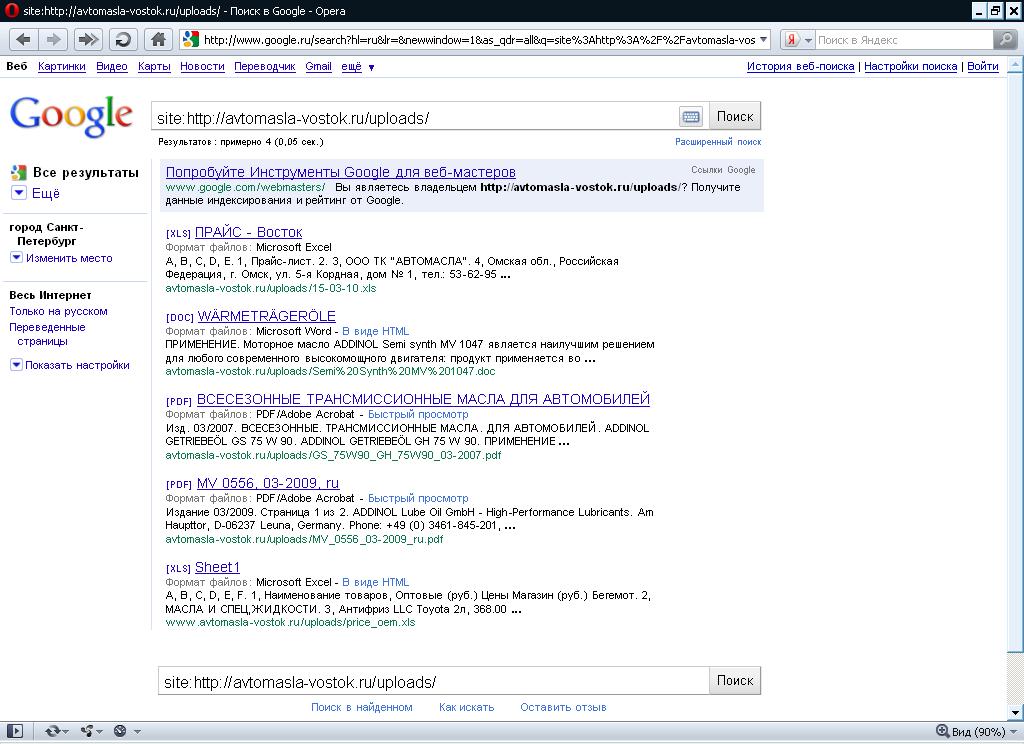Viewport: 1024px width, 744px height.
Task: Click the Ссылки Google label
Action: click(723, 170)
